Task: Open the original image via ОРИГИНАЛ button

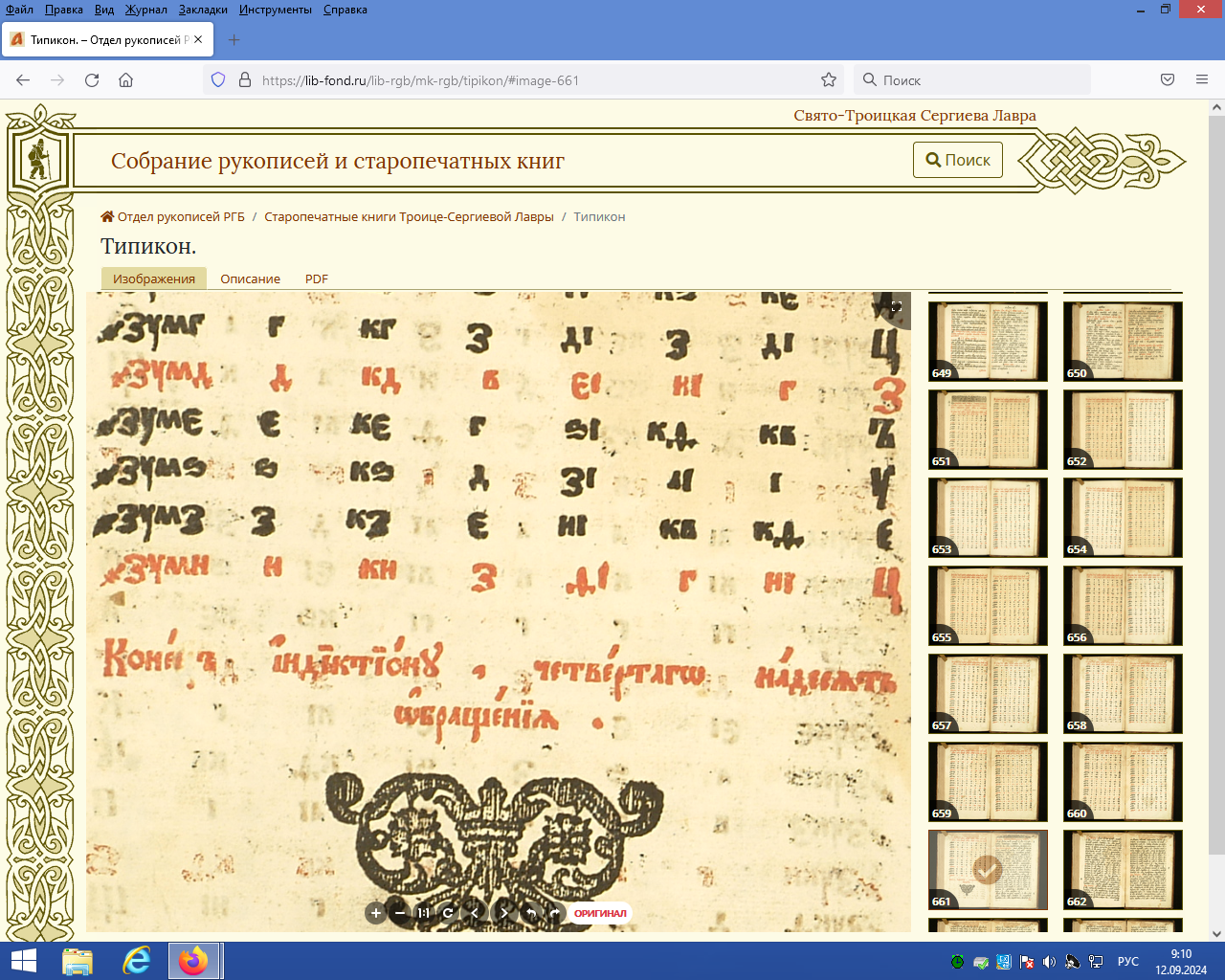Action: [600, 913]
